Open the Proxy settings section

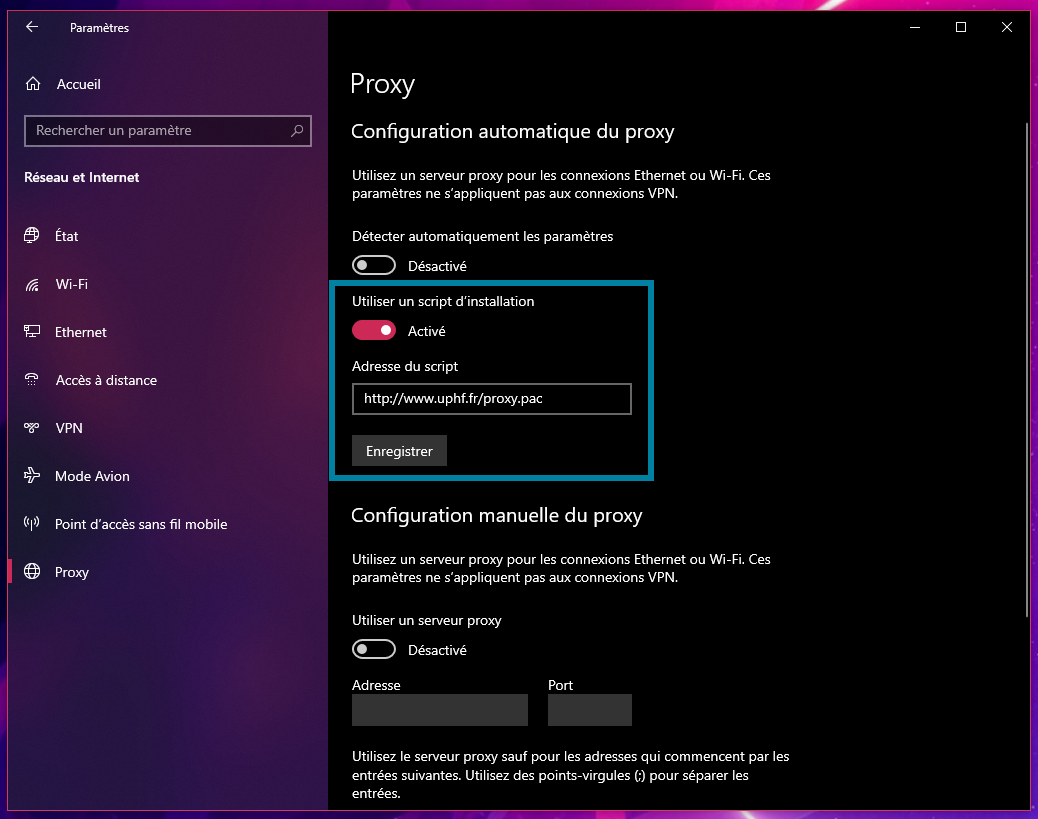coord(71,572)
